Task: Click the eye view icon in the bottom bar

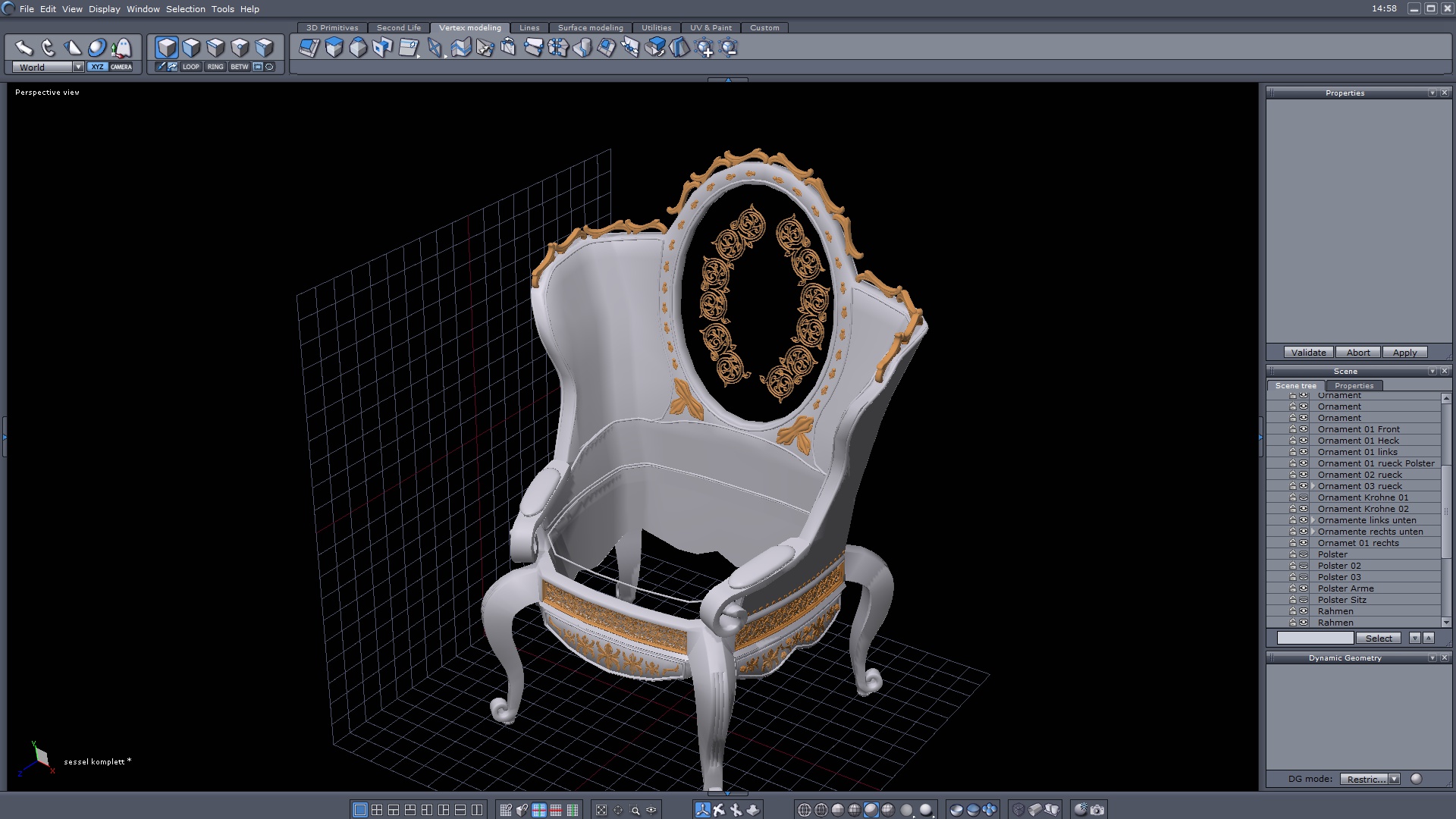Action: 651,810
